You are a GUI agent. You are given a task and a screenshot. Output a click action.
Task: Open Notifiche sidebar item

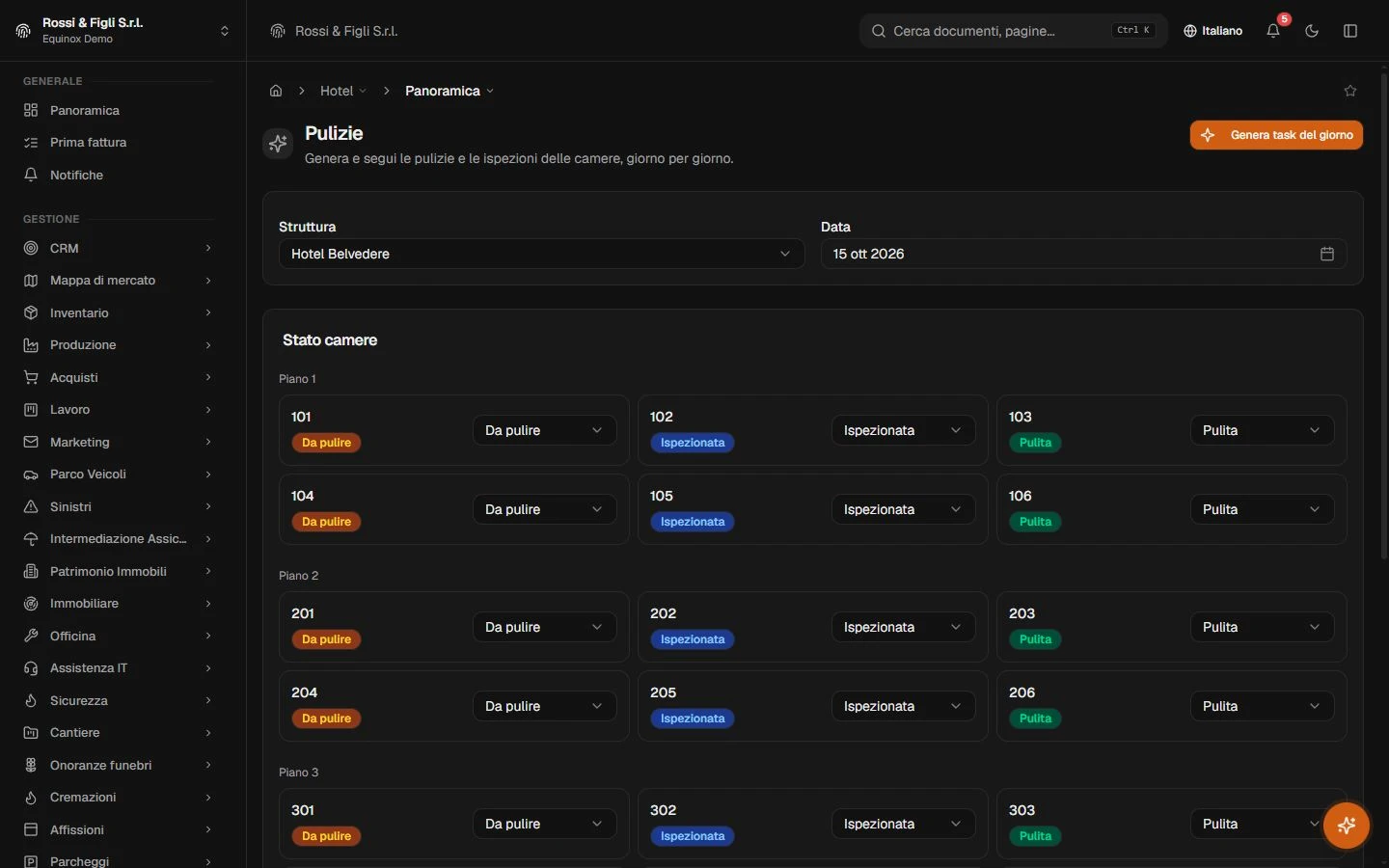(x=118, y=175)
